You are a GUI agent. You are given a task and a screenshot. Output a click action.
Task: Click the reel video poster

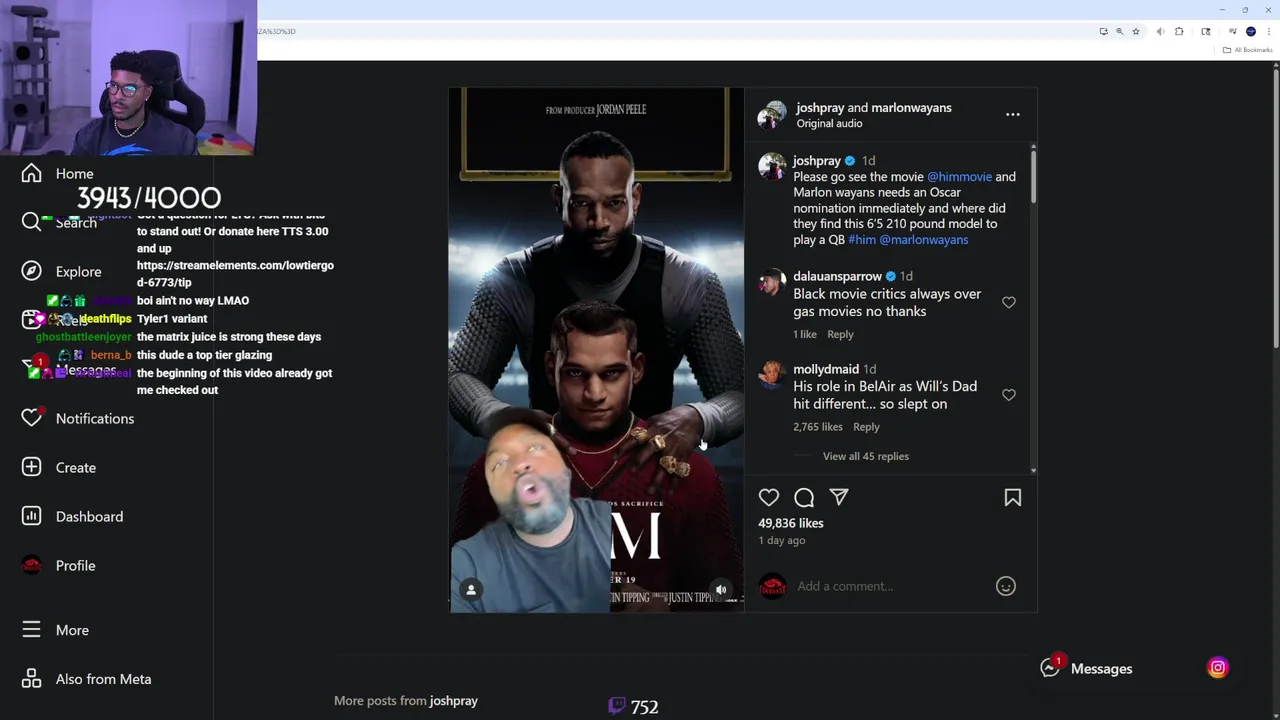click(x=596, y=350)
